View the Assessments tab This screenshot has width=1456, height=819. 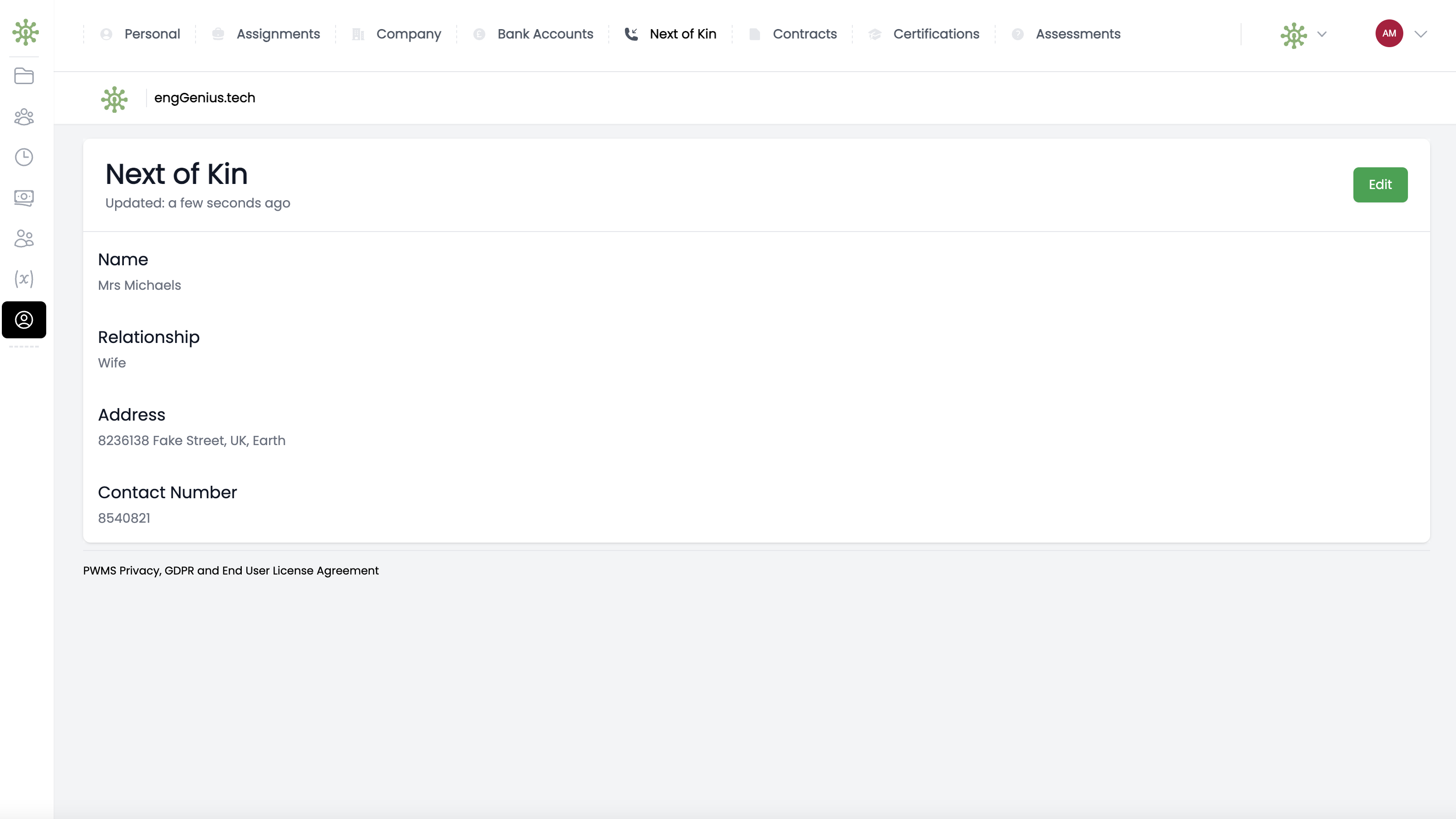click(x=1077, y=34)
